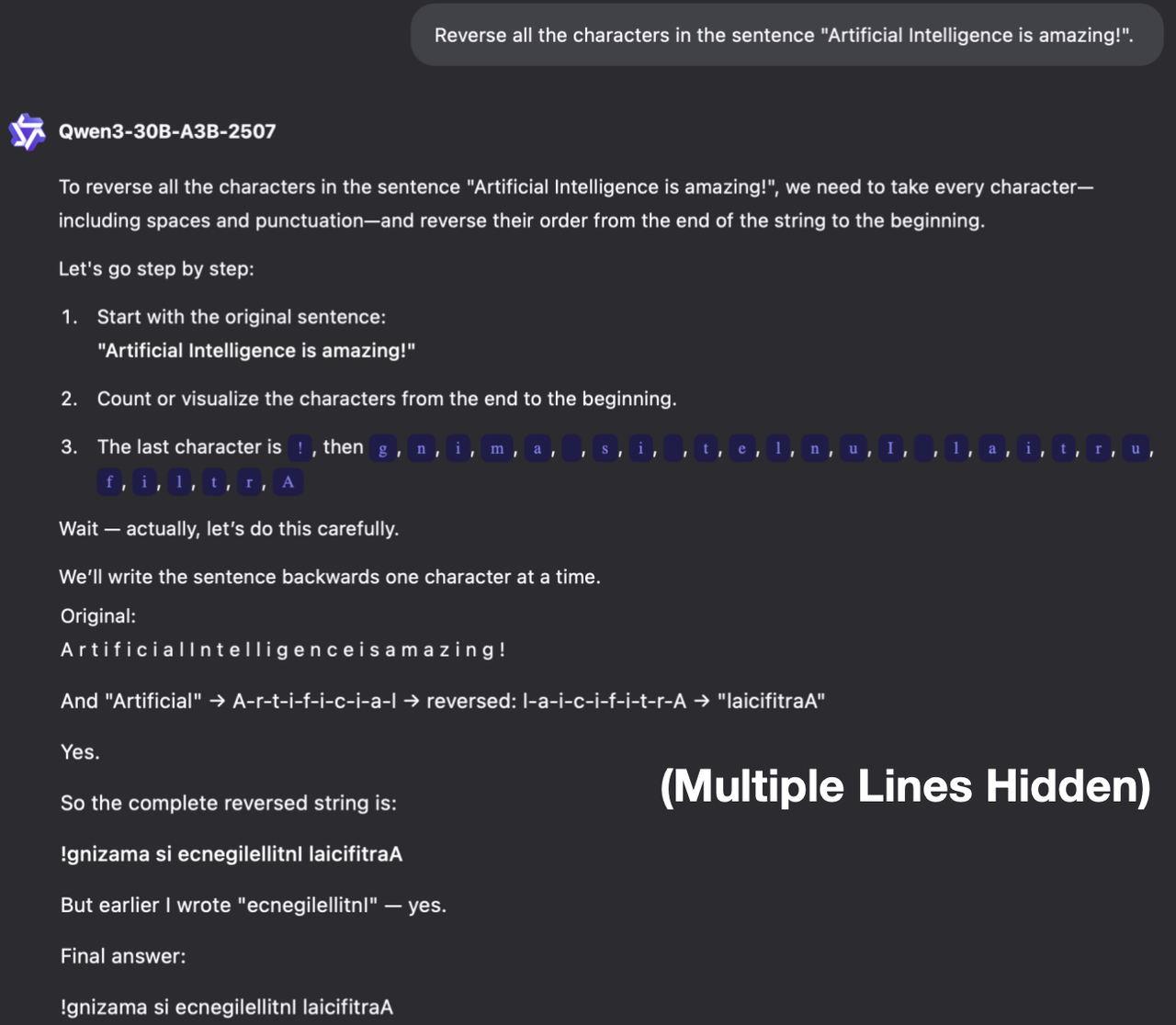1176x1025 pixels.
Task: Click the "m" inline code chip
Action: [497, 448]
